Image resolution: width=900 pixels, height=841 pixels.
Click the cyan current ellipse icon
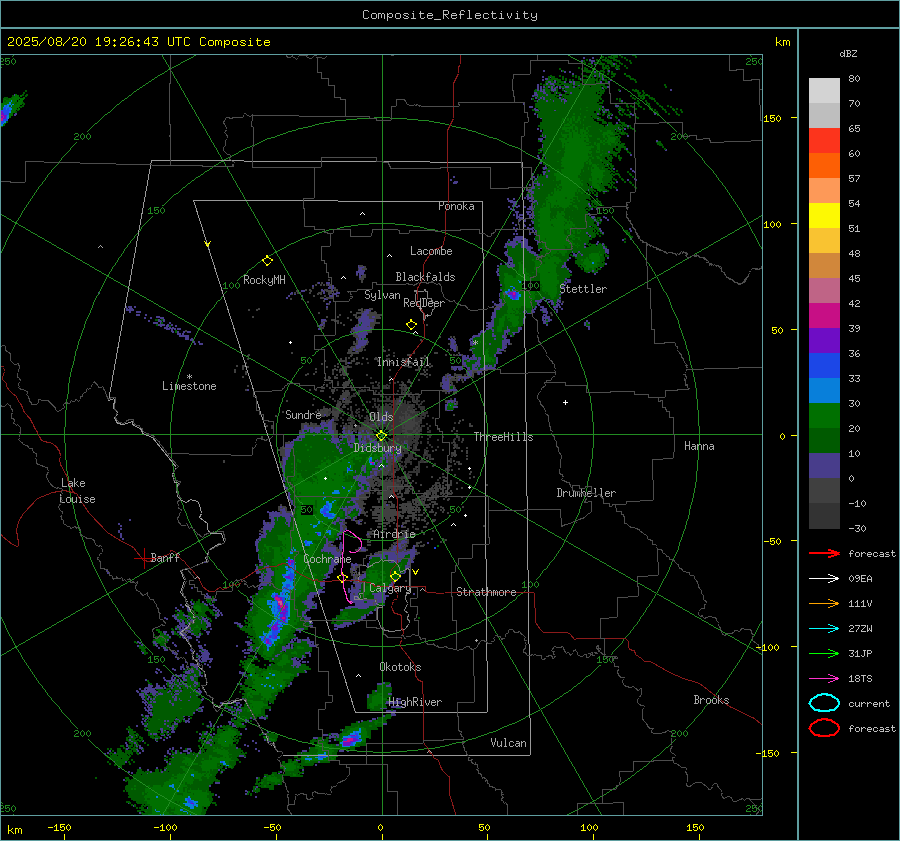pos(824,703)
